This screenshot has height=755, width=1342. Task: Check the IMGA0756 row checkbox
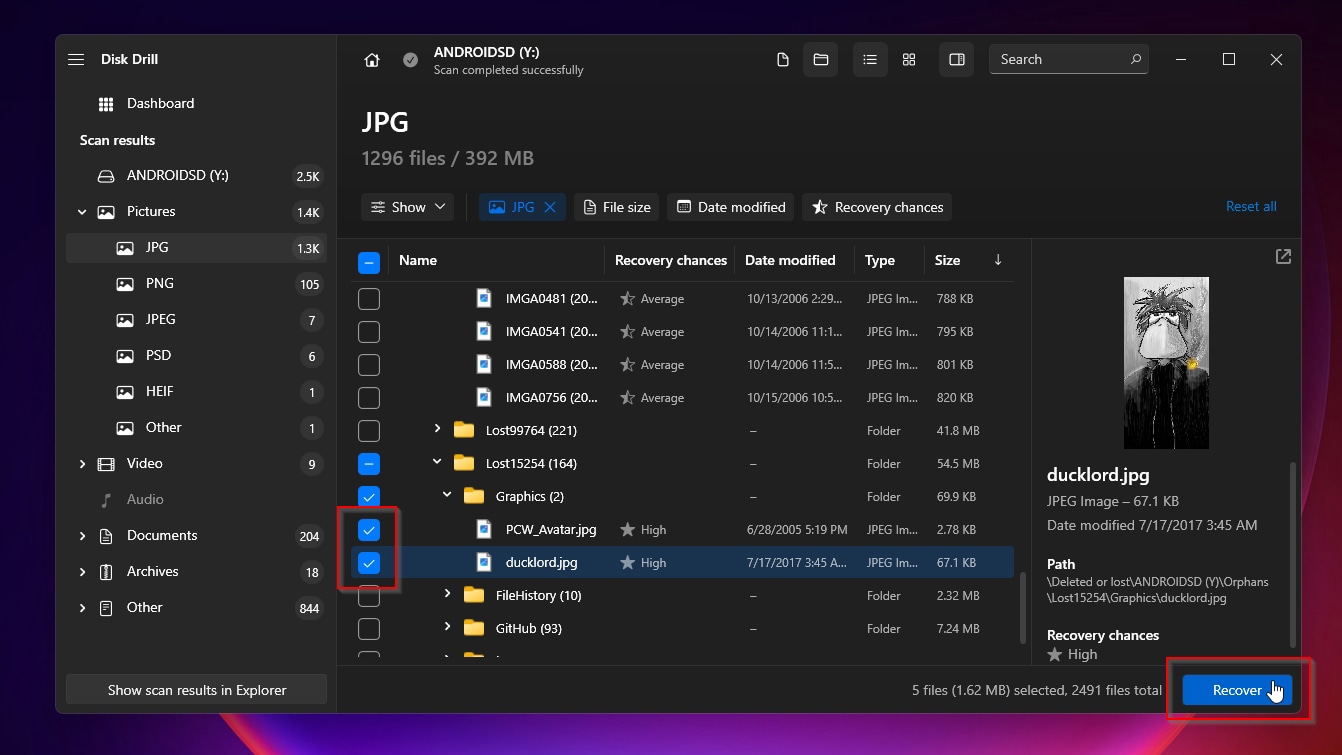click(x=369, y=398)
